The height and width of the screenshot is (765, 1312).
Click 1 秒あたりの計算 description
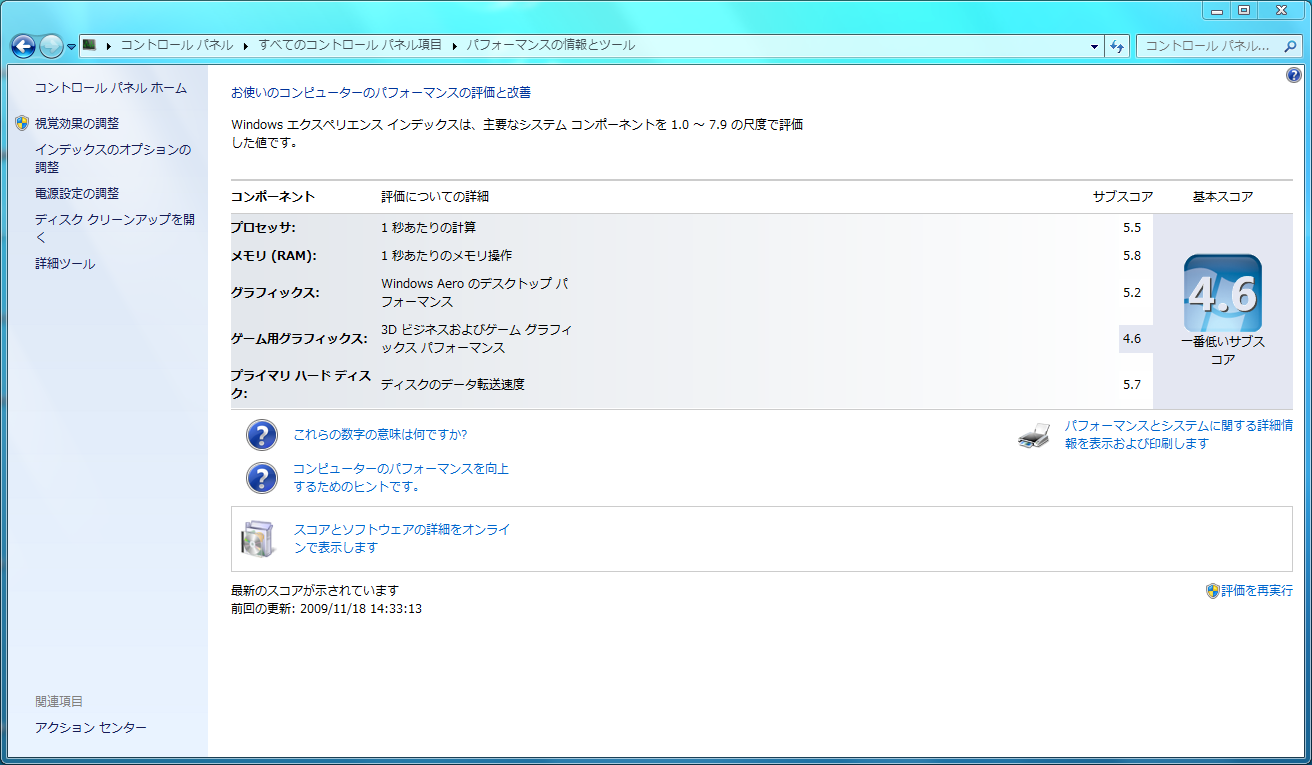point(429,228)
